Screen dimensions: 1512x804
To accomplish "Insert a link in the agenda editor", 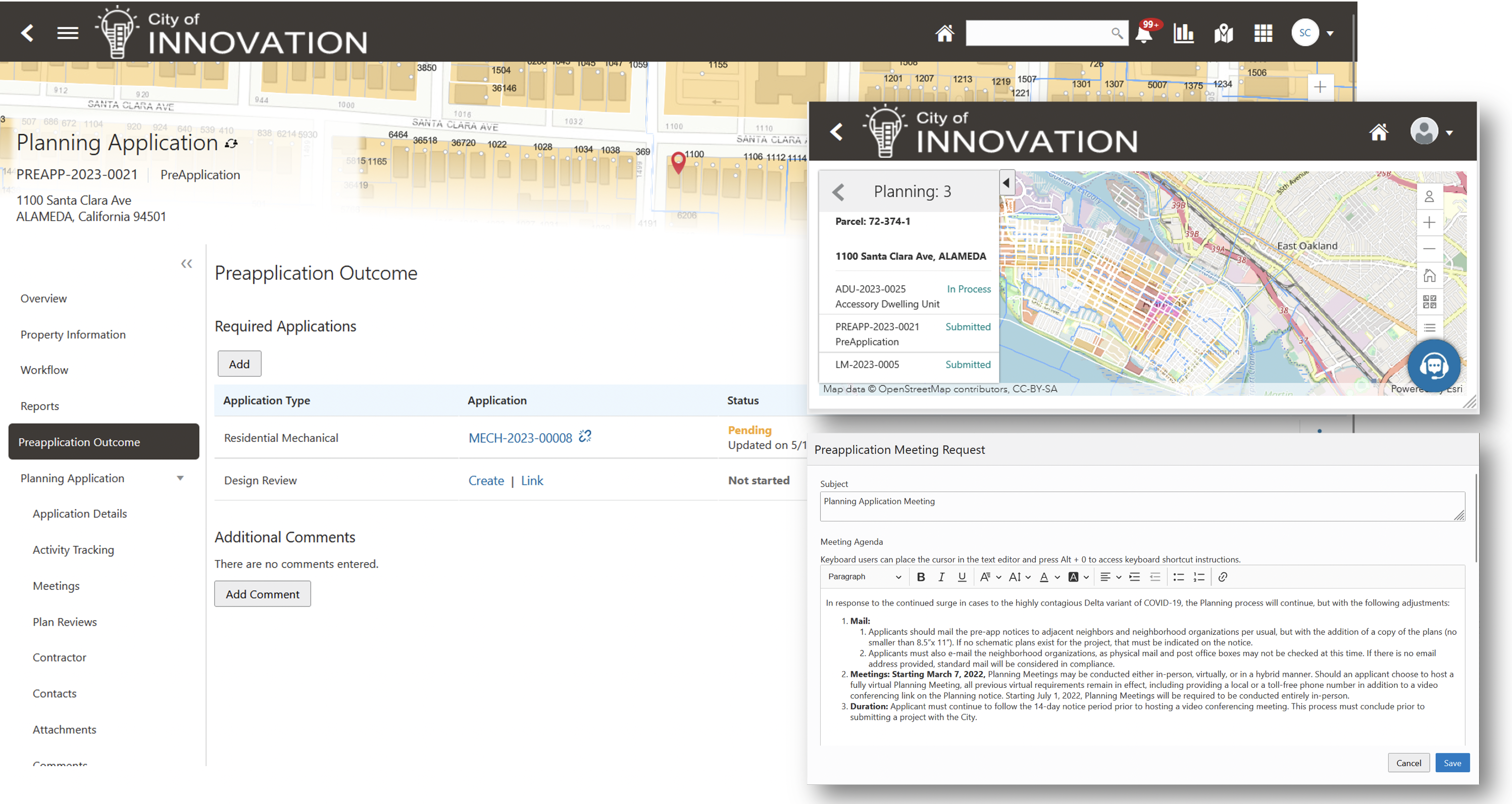I will [1223, 577].
